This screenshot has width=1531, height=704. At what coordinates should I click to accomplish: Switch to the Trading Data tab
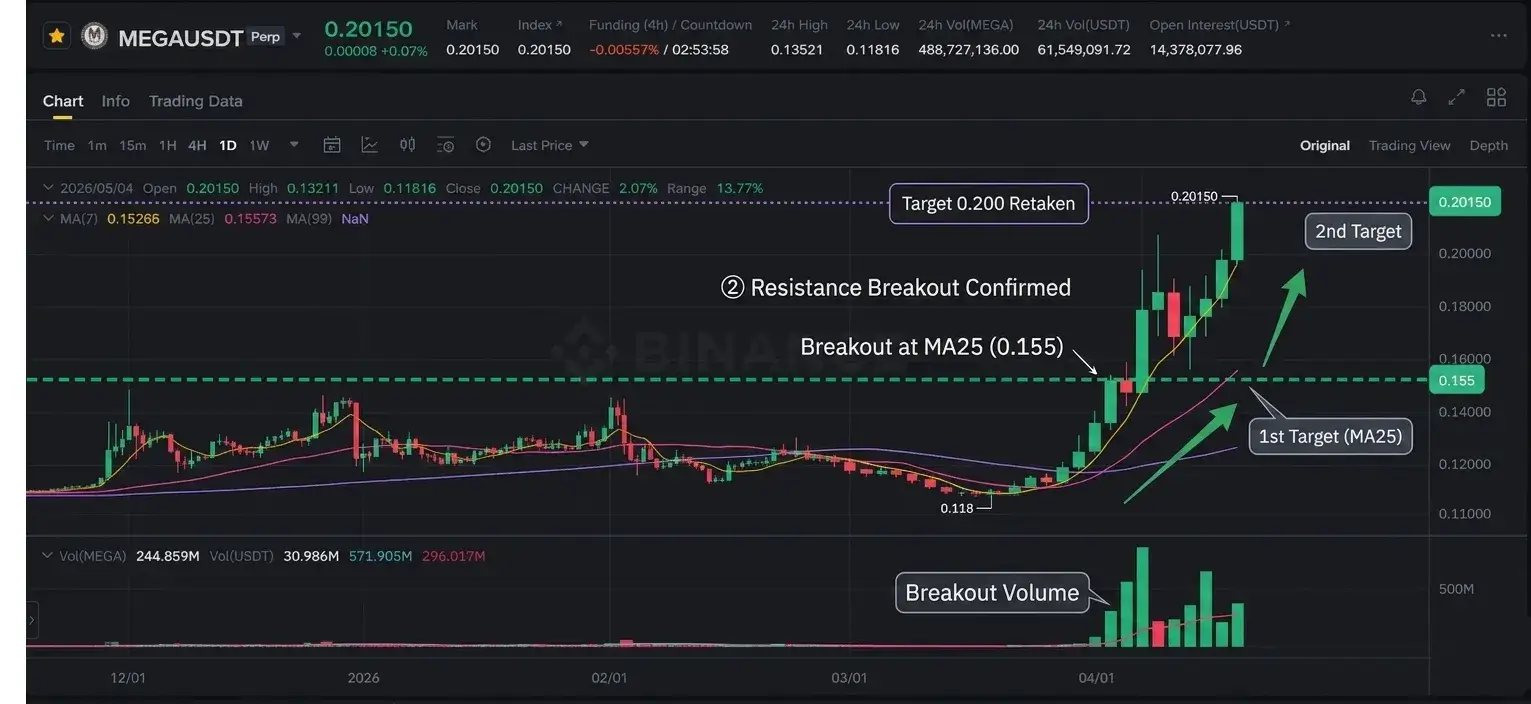click(x=196, y=101)
